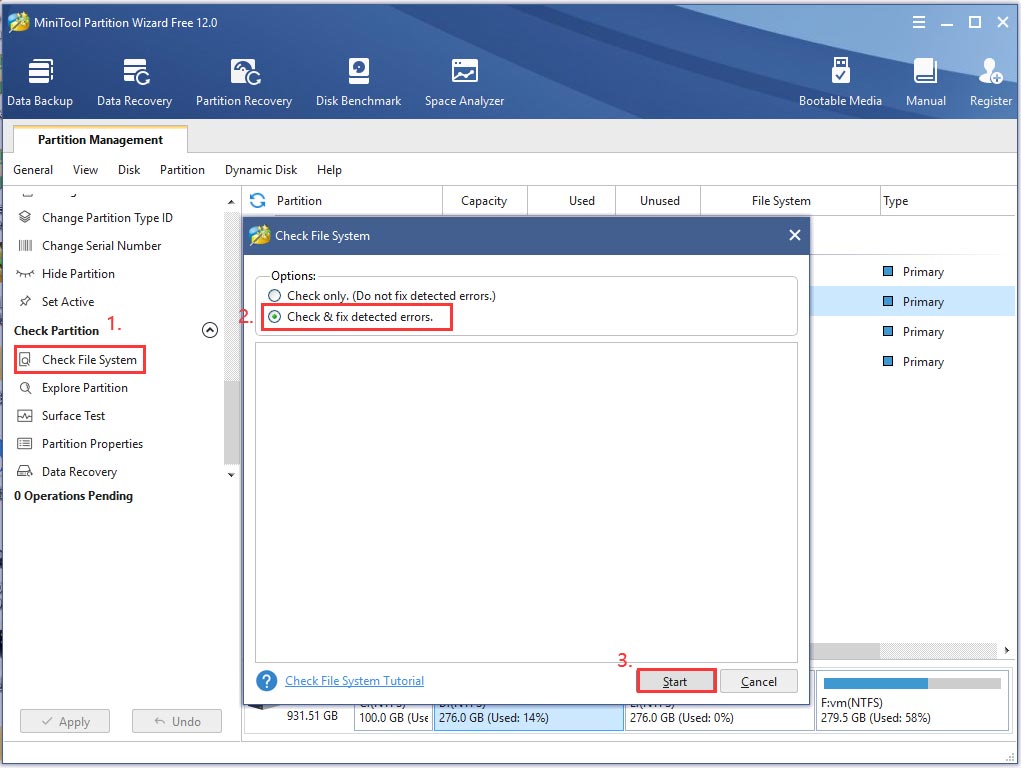Viewport: 1021px width, 769px height.
Task: Open the Manual
Action: [x=925, y=82]
